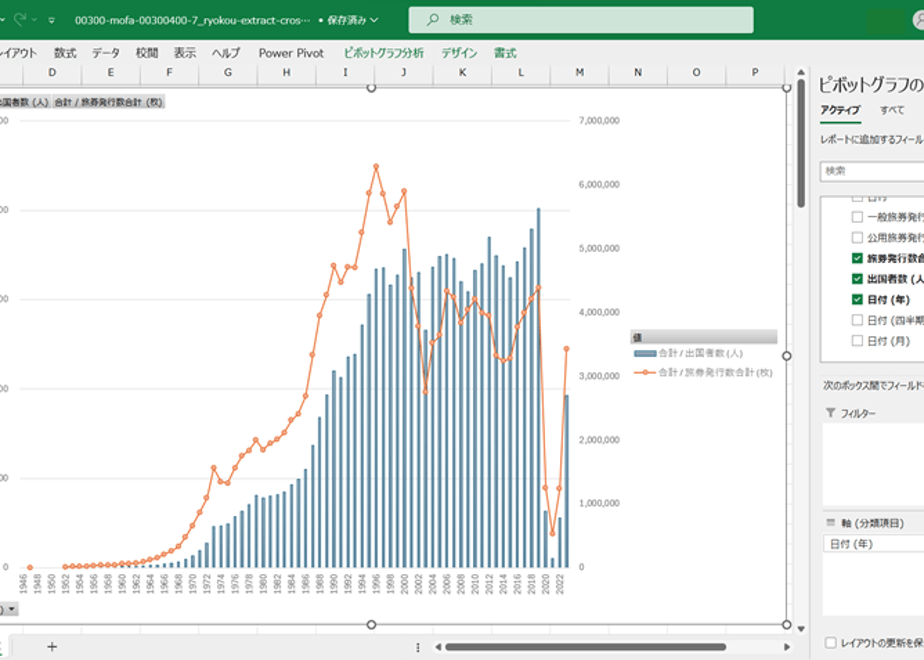924x660 pixels.
Task: Click the horizontal scrollbar left arrow
Action: pyautogui.click(x=438, y=647)
